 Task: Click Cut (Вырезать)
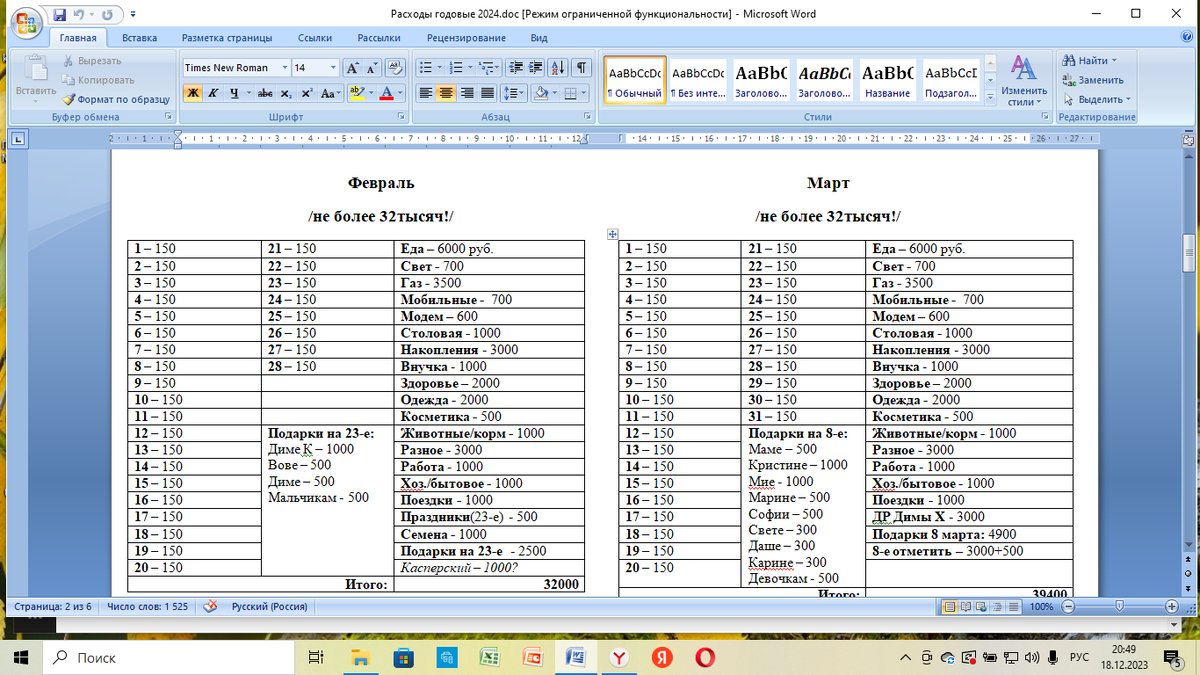coord(91,61)
